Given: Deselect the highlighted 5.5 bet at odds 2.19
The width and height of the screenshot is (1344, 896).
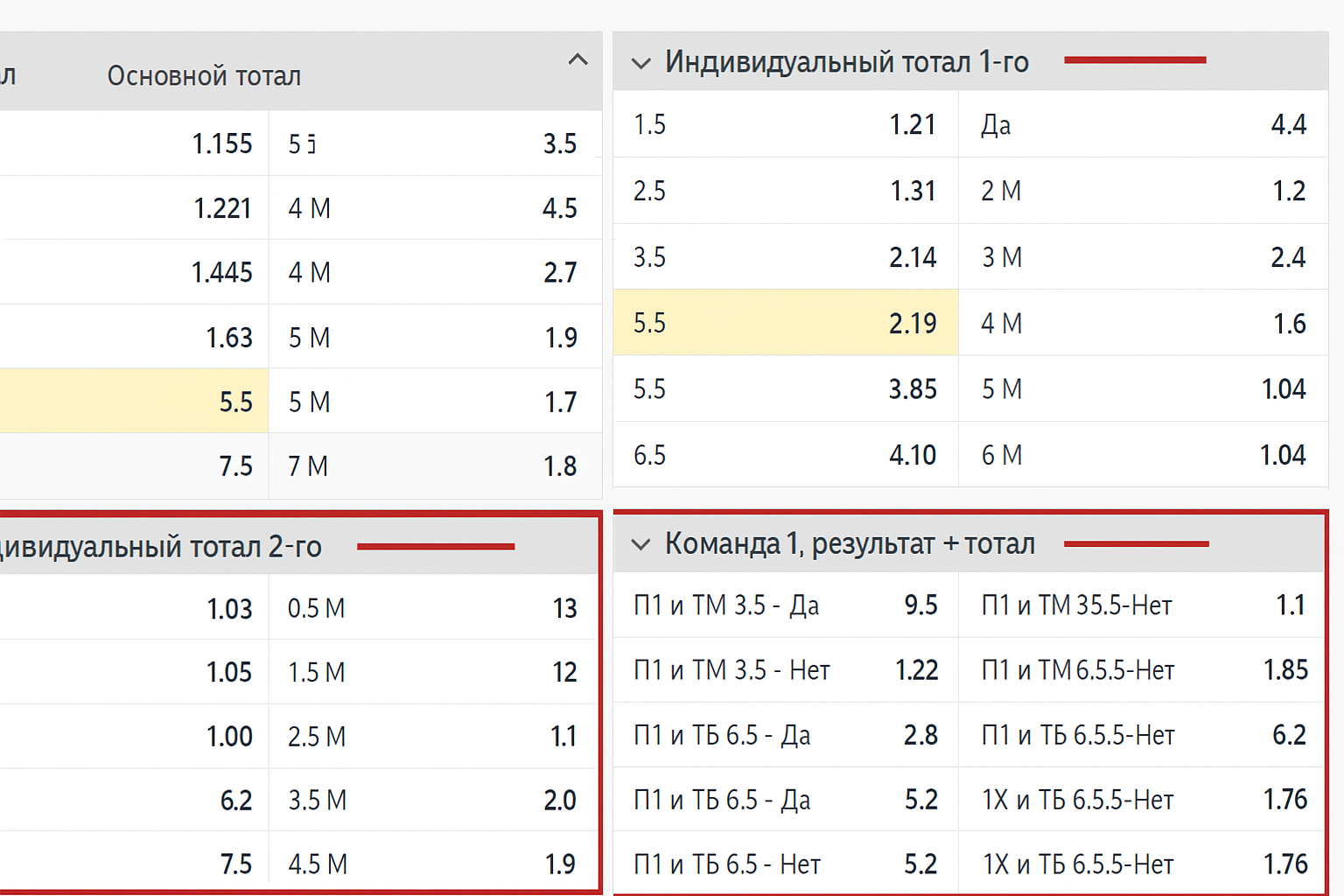Looking at the screenshot, I should click(x=785, y=323).
